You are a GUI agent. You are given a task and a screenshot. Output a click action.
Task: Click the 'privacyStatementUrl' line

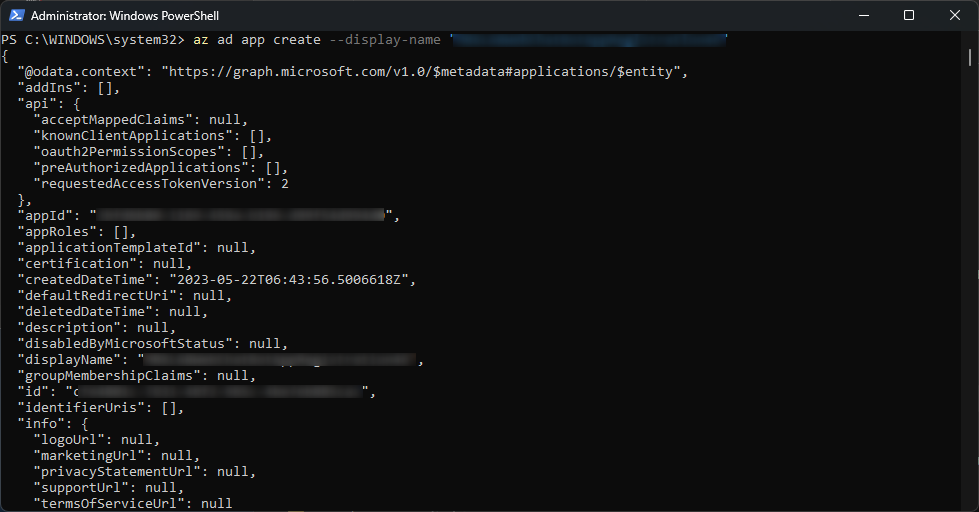click(144, 472)
